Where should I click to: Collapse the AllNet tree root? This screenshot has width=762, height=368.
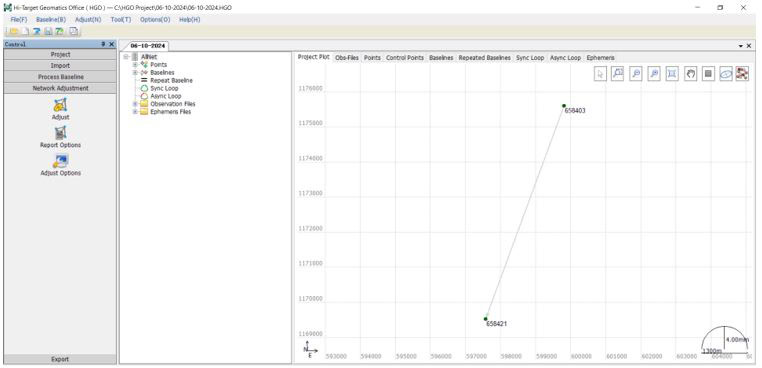click(126, 57)
